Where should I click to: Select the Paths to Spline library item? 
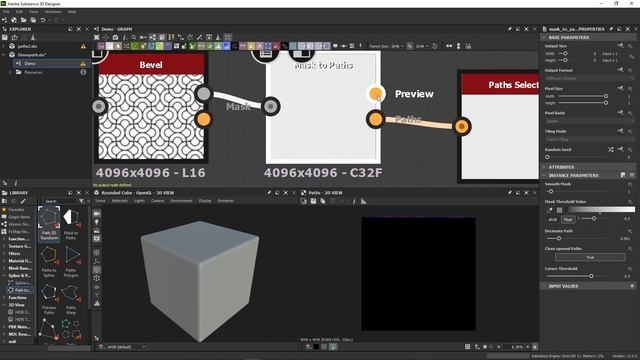49,261
